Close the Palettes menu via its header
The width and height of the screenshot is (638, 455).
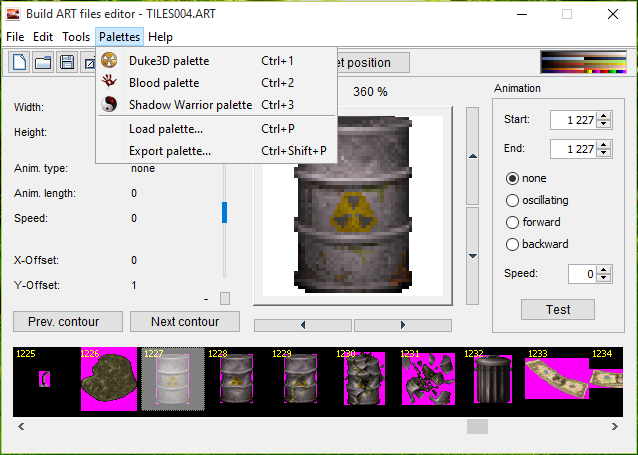coord(120,37)
